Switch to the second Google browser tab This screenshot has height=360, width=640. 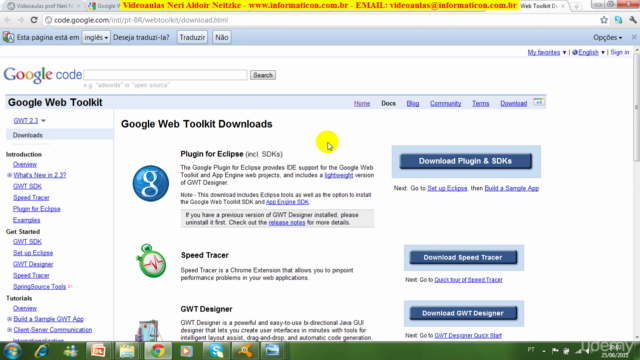104,6
